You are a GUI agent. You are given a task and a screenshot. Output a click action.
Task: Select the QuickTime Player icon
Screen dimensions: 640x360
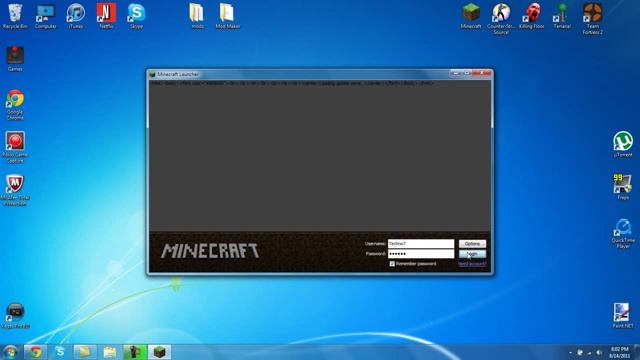point(623,233)
